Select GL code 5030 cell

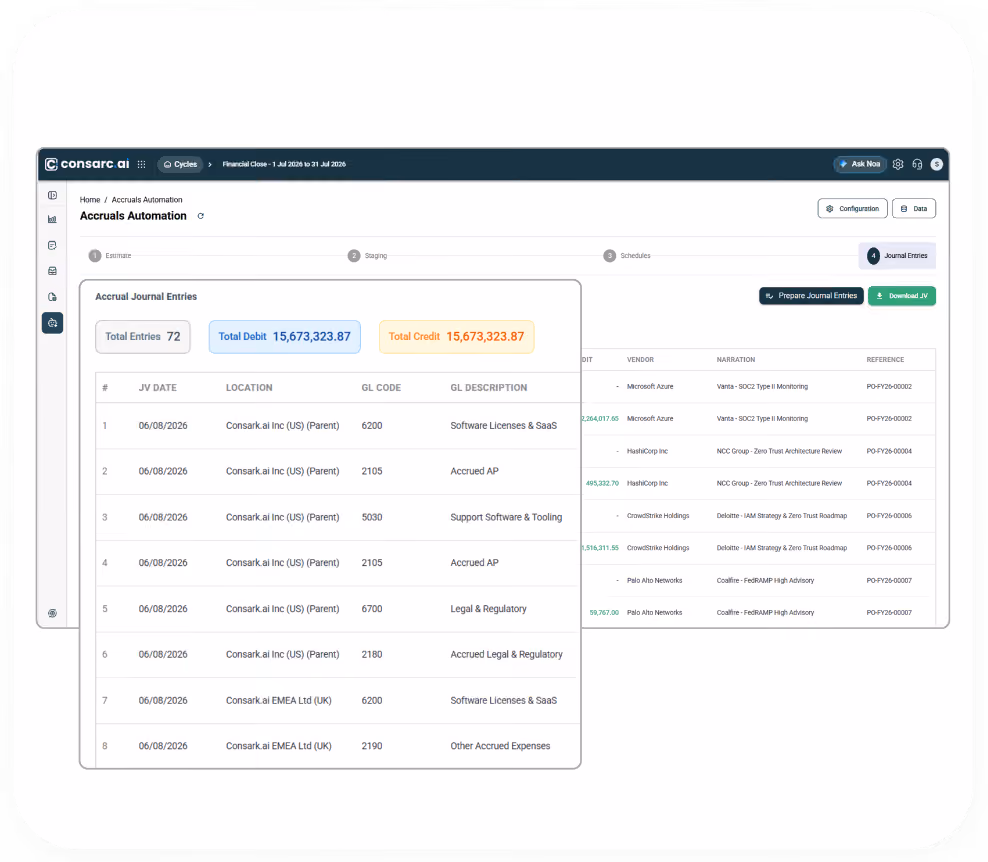(x=372, y=517)
